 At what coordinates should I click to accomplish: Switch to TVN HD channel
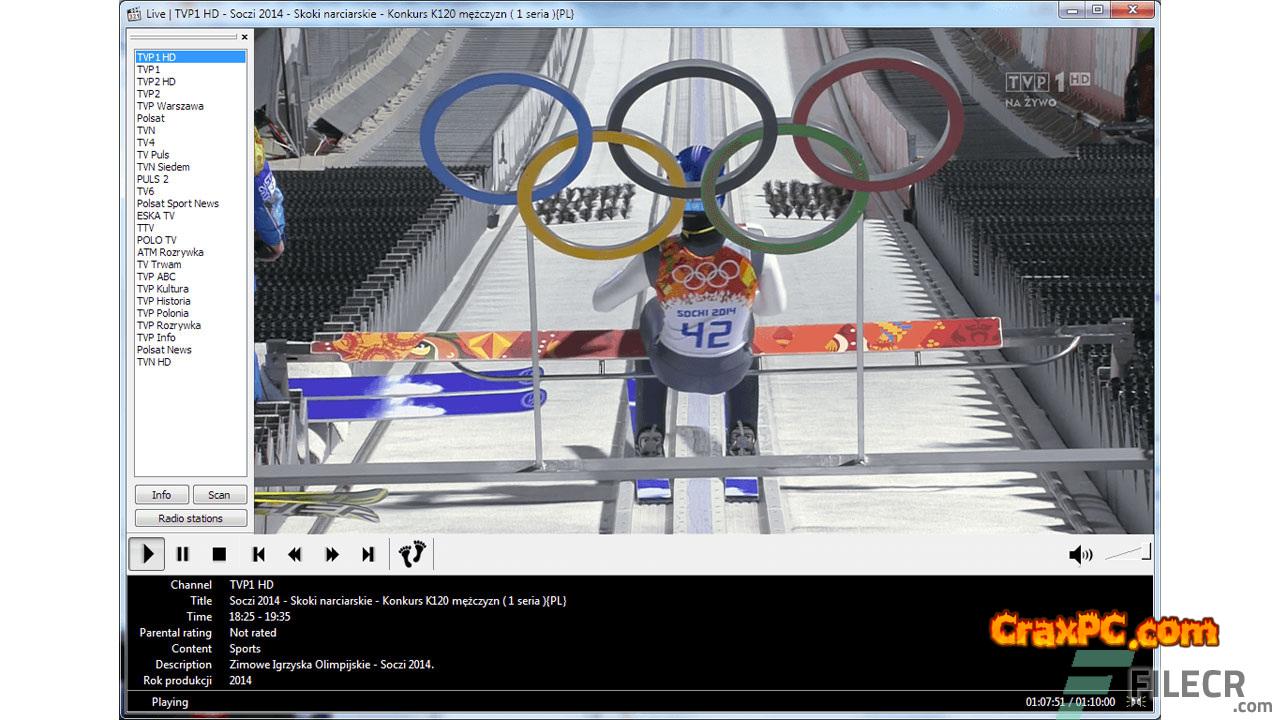[154, 362]
